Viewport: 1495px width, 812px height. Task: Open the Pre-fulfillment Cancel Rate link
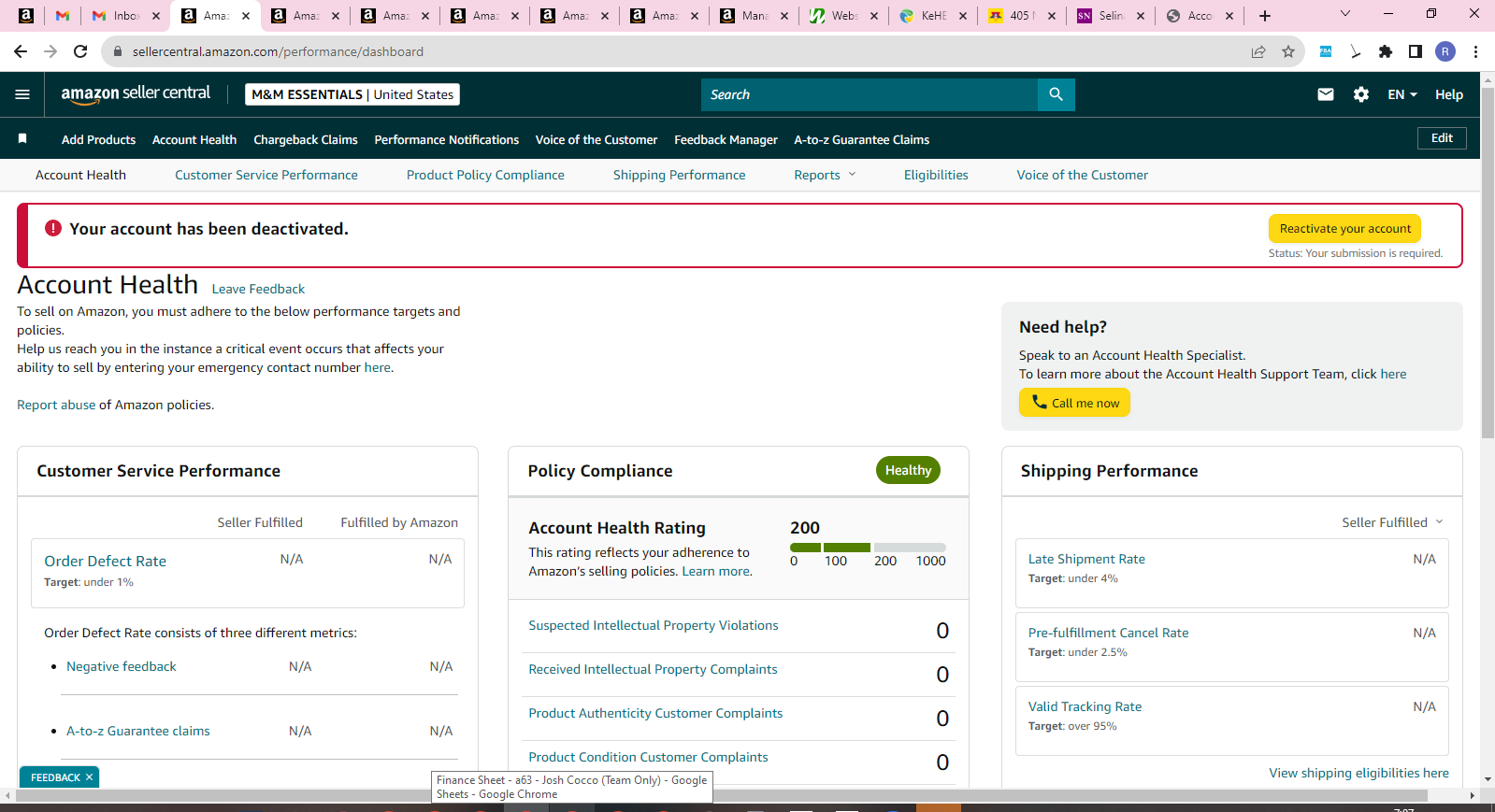coord(1109,633)
